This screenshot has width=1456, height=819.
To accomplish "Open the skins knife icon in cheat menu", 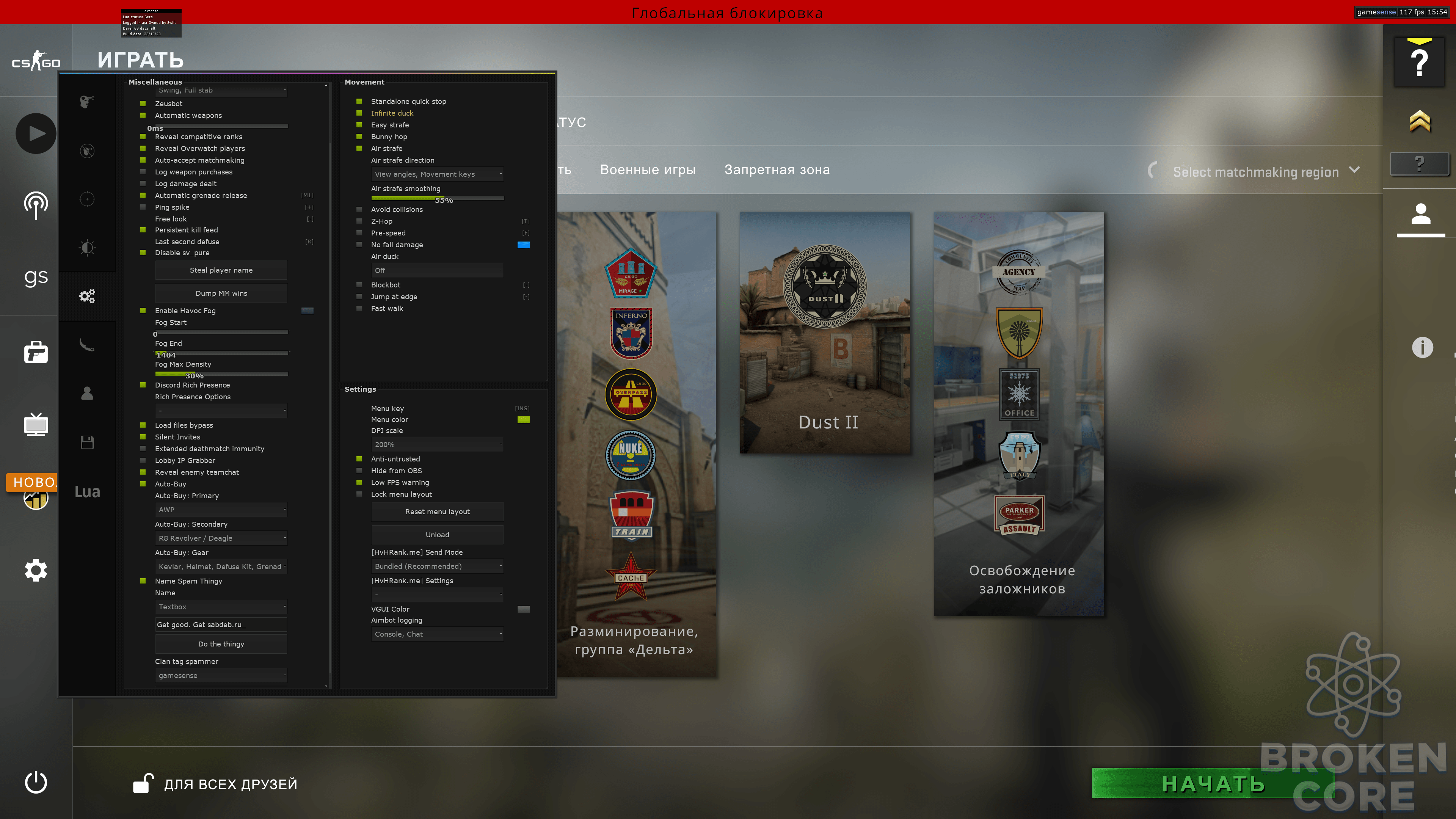I will pos(87,345).
